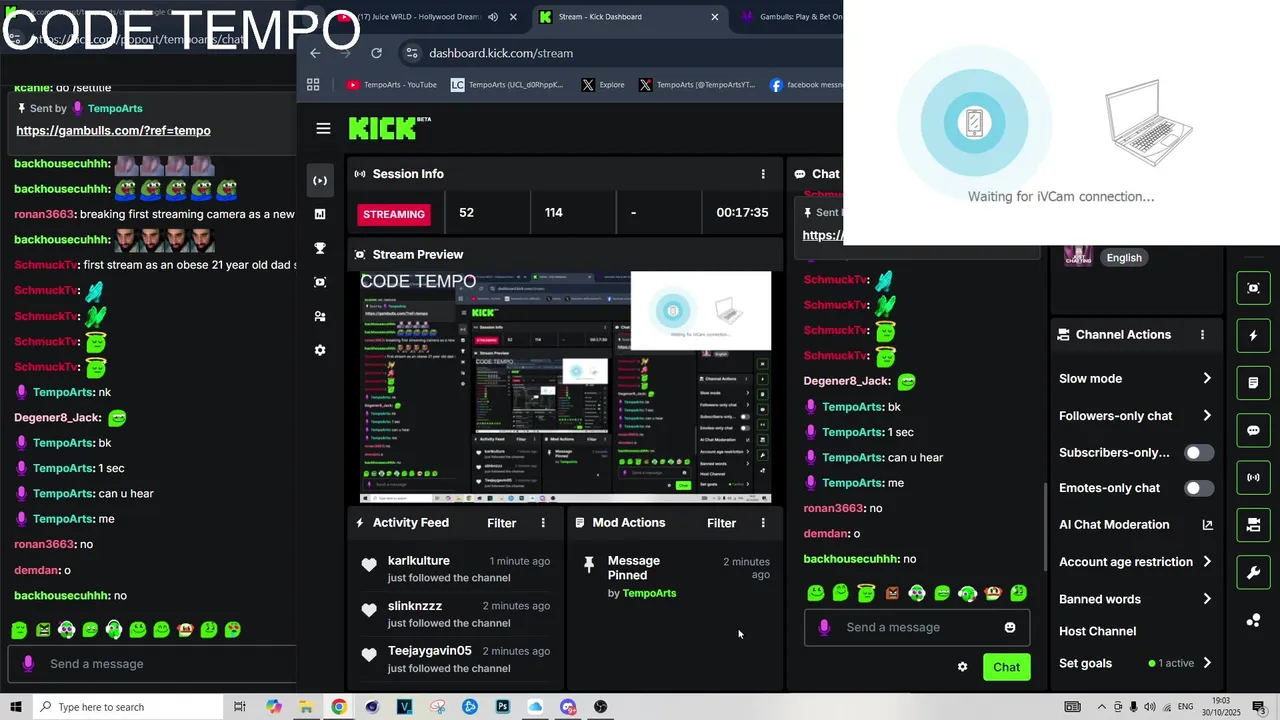Open emoji picker in dashboard chat input
Viewport: 1280px width, 720px height.
pos(1010,627)
